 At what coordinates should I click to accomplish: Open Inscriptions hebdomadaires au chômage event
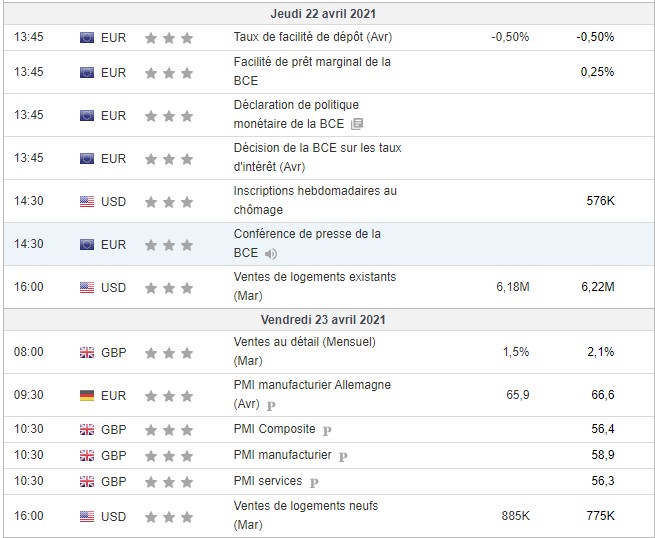point(314,201)
